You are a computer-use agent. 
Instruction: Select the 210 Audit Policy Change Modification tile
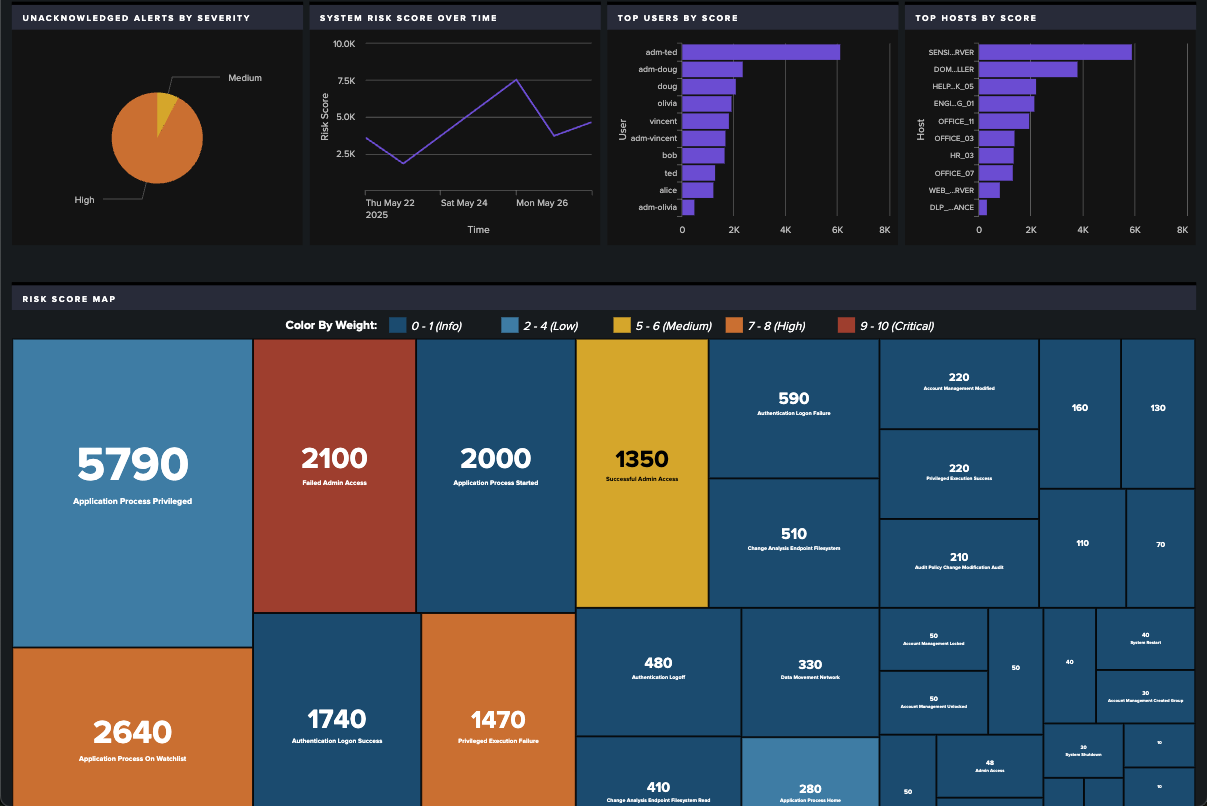coord(959,563)
